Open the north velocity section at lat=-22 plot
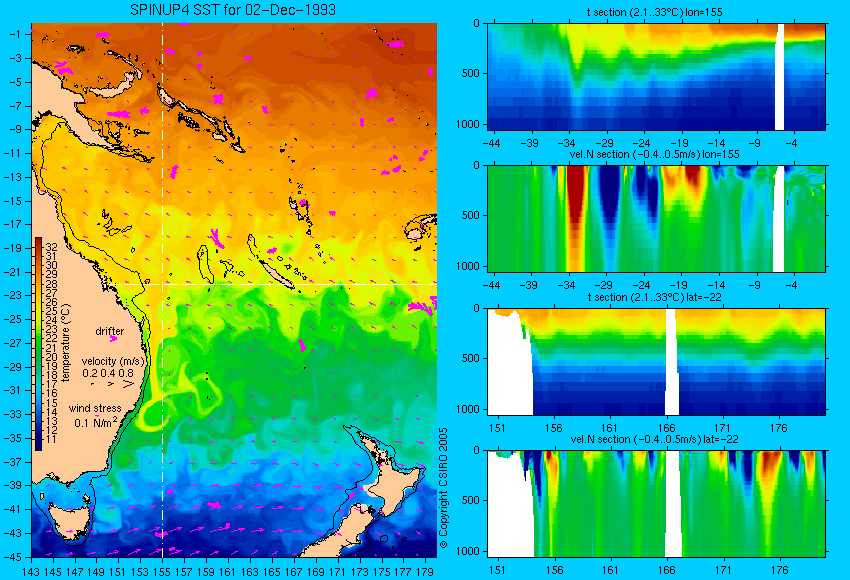The width and height of the screenshot is (850, 580). point(656,504)
